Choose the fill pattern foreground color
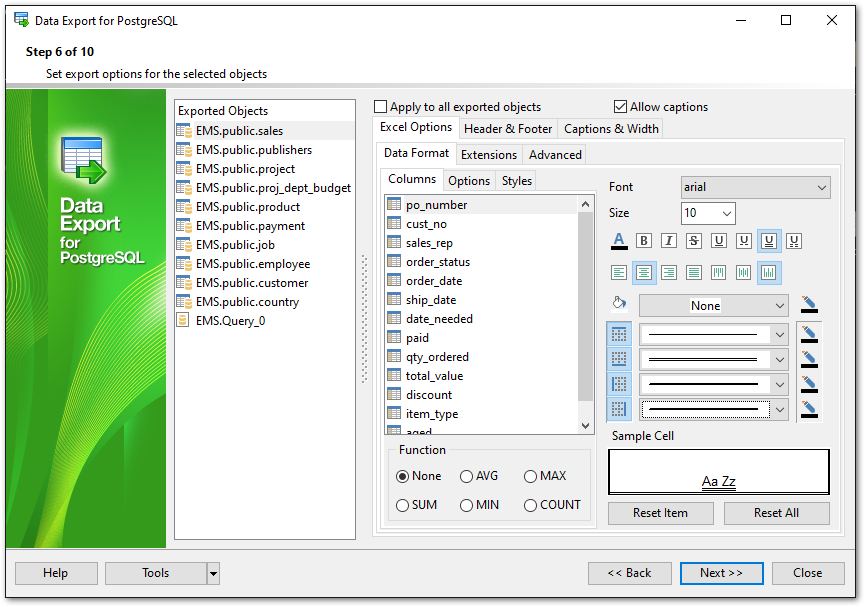 pos(809,305)
